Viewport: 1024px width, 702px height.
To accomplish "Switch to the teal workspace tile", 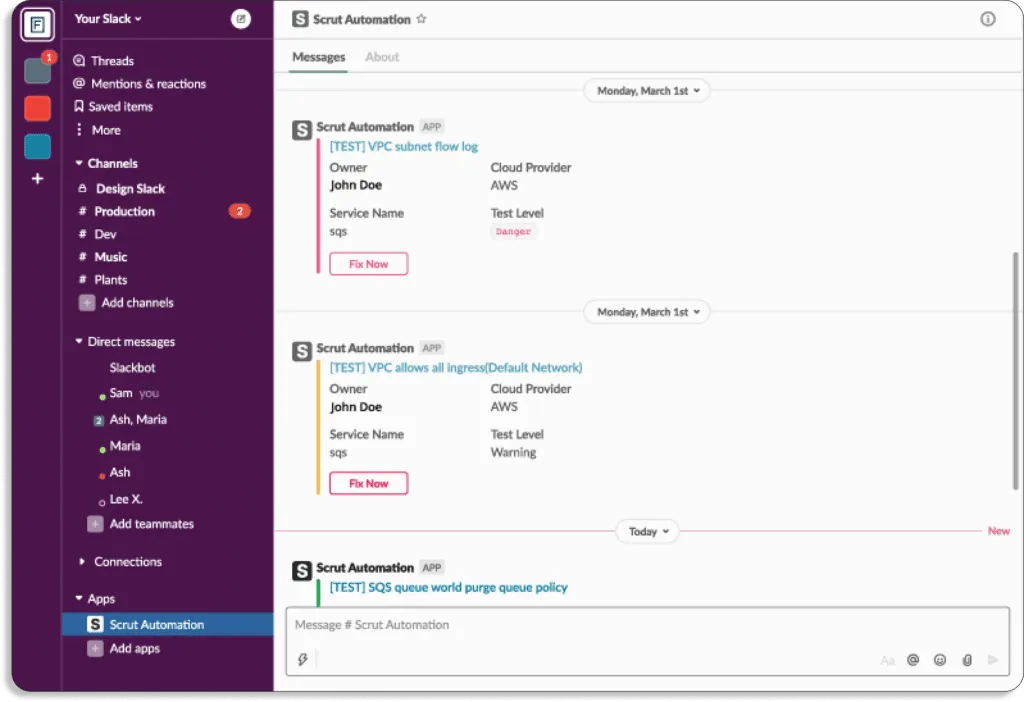I will click(x=37, y=146).
